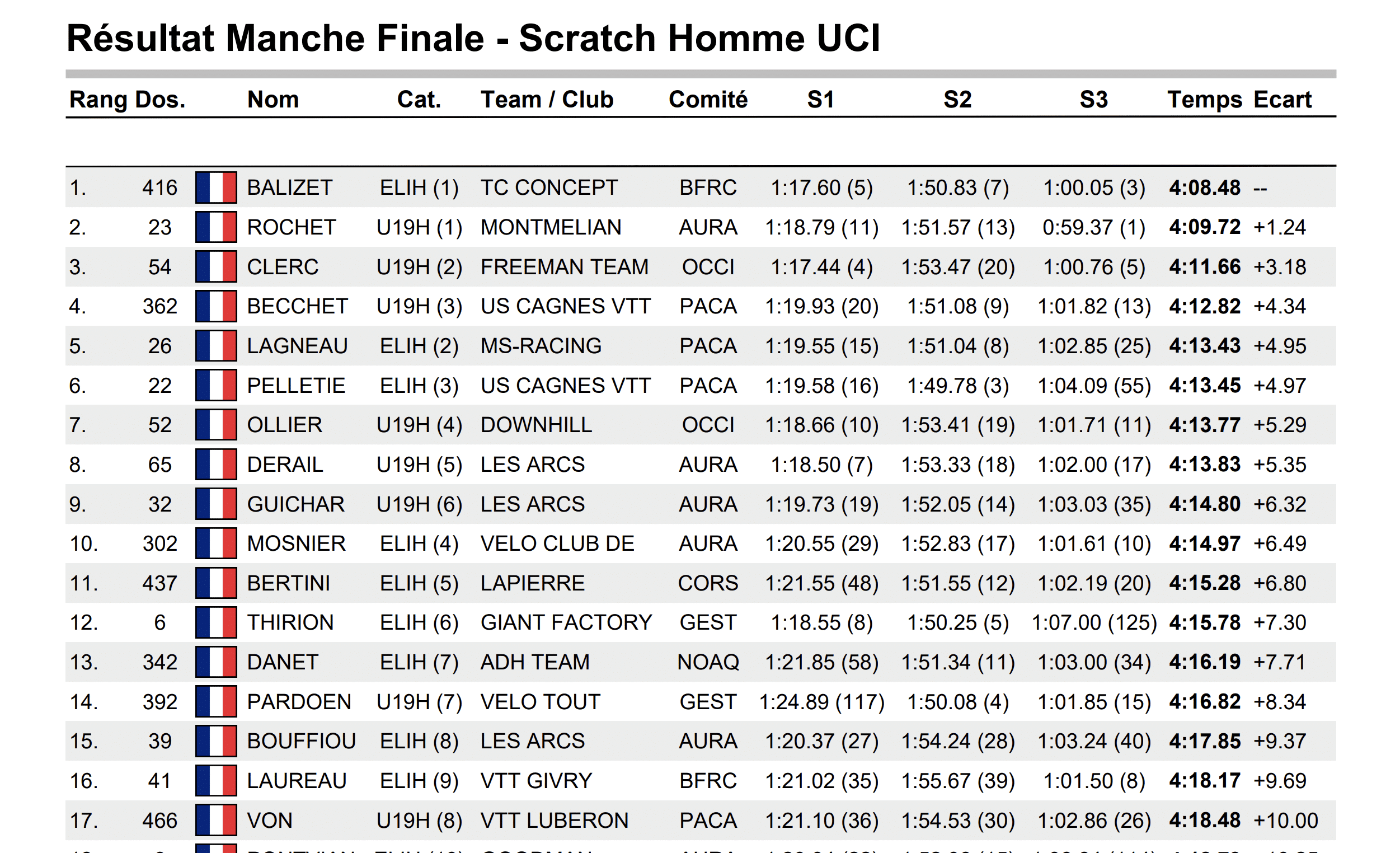Image resolution: width=1400 pixels, height=853 pixels.
Task: Select the flag next to THIRION
Action: pos(216,622)
